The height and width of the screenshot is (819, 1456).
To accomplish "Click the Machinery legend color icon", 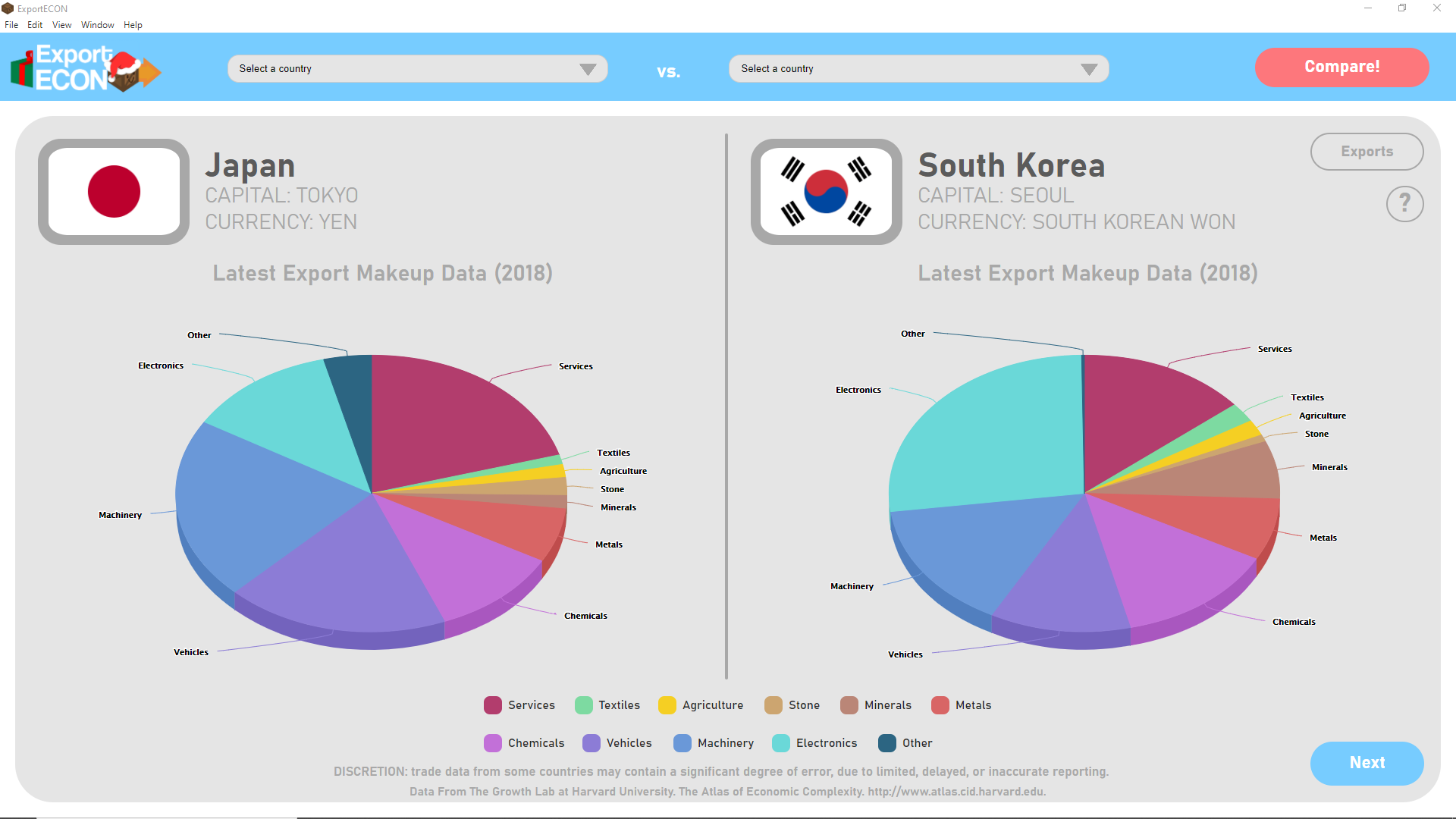I will tap(682, 743).
